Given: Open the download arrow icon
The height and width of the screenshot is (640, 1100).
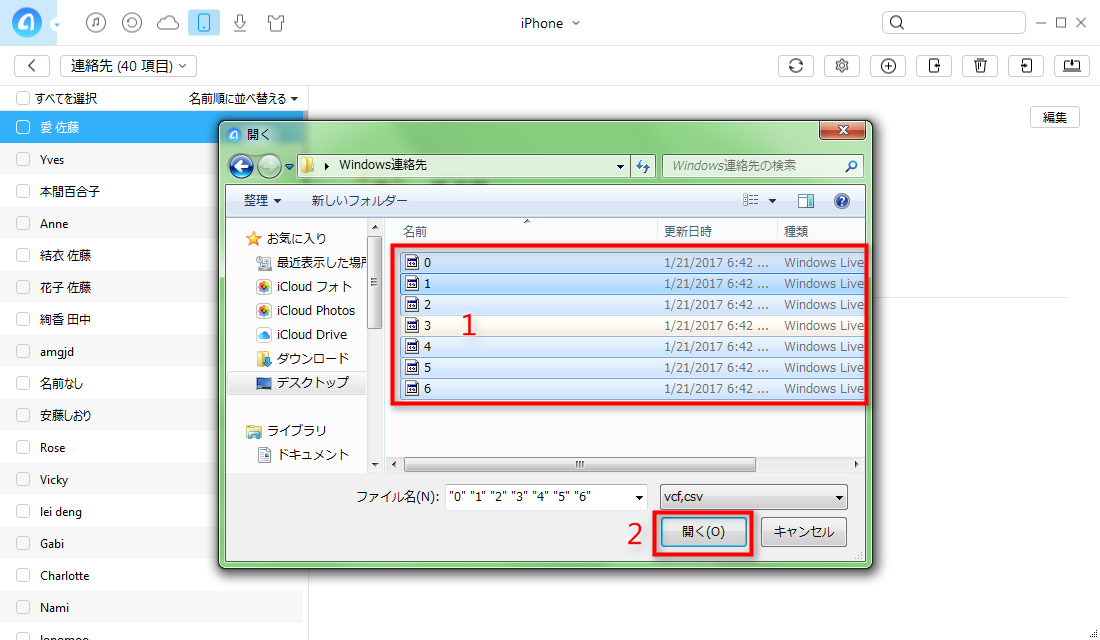Looking at the screenshot, I should pyautogui.click(x=240, y=22).
